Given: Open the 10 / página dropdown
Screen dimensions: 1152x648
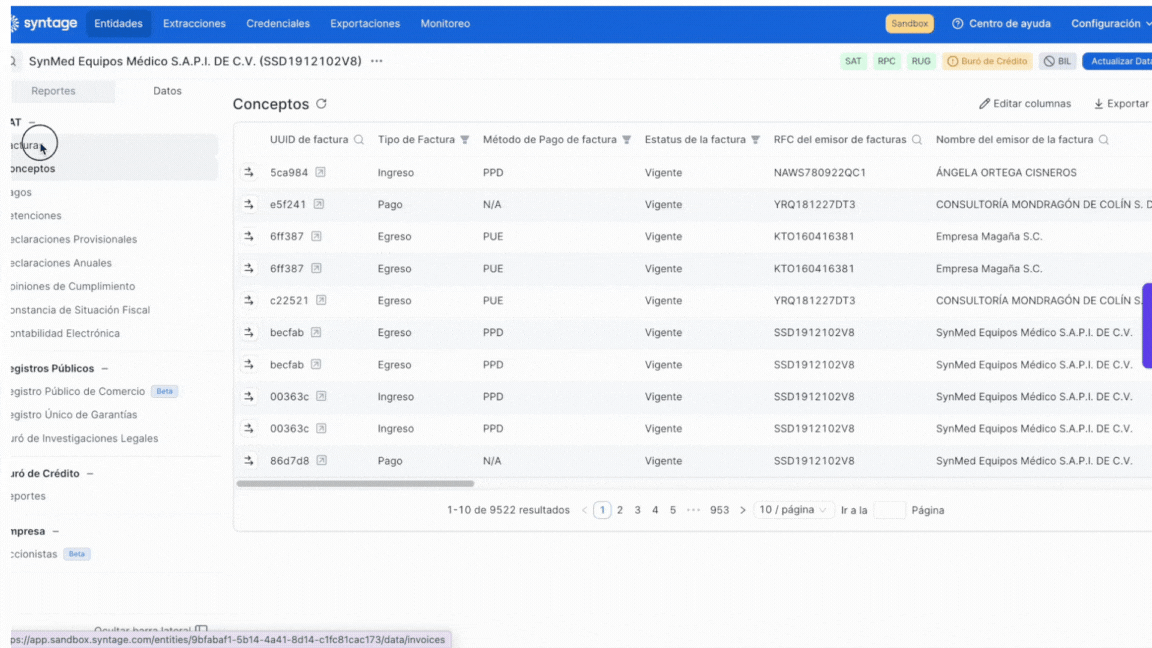Looking at the screenshot, I should tap(793, 510).
